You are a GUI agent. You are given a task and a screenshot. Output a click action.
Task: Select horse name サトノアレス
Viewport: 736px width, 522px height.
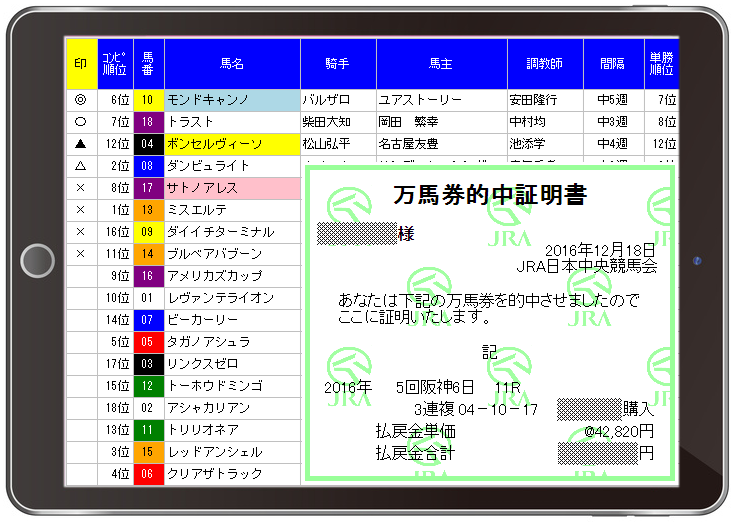232,188
